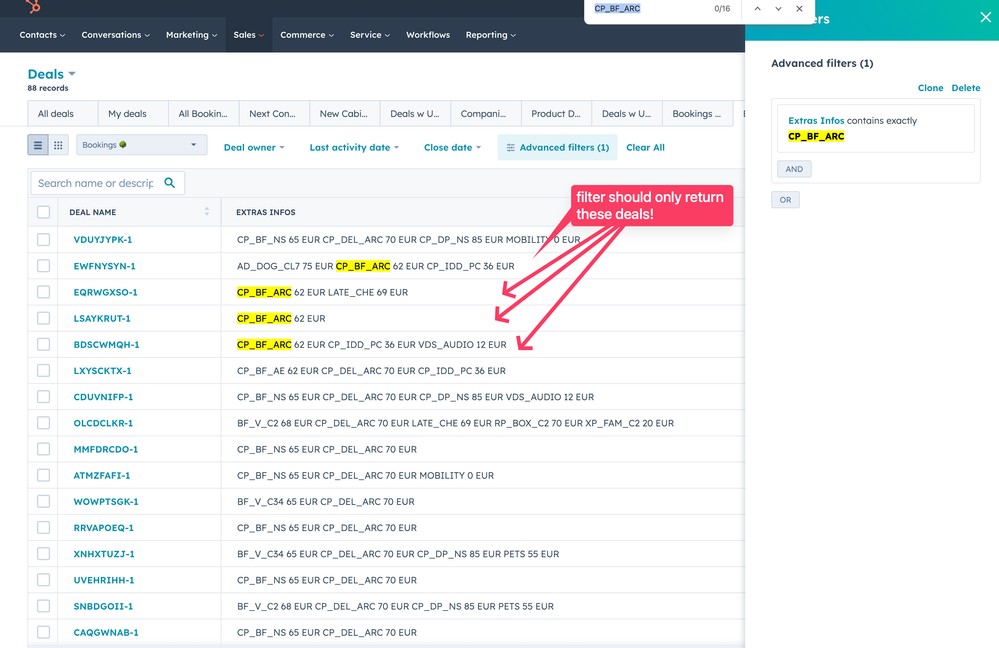Close the Advanced filters panel with the X
999x648 pixels.
coord(984,17)
